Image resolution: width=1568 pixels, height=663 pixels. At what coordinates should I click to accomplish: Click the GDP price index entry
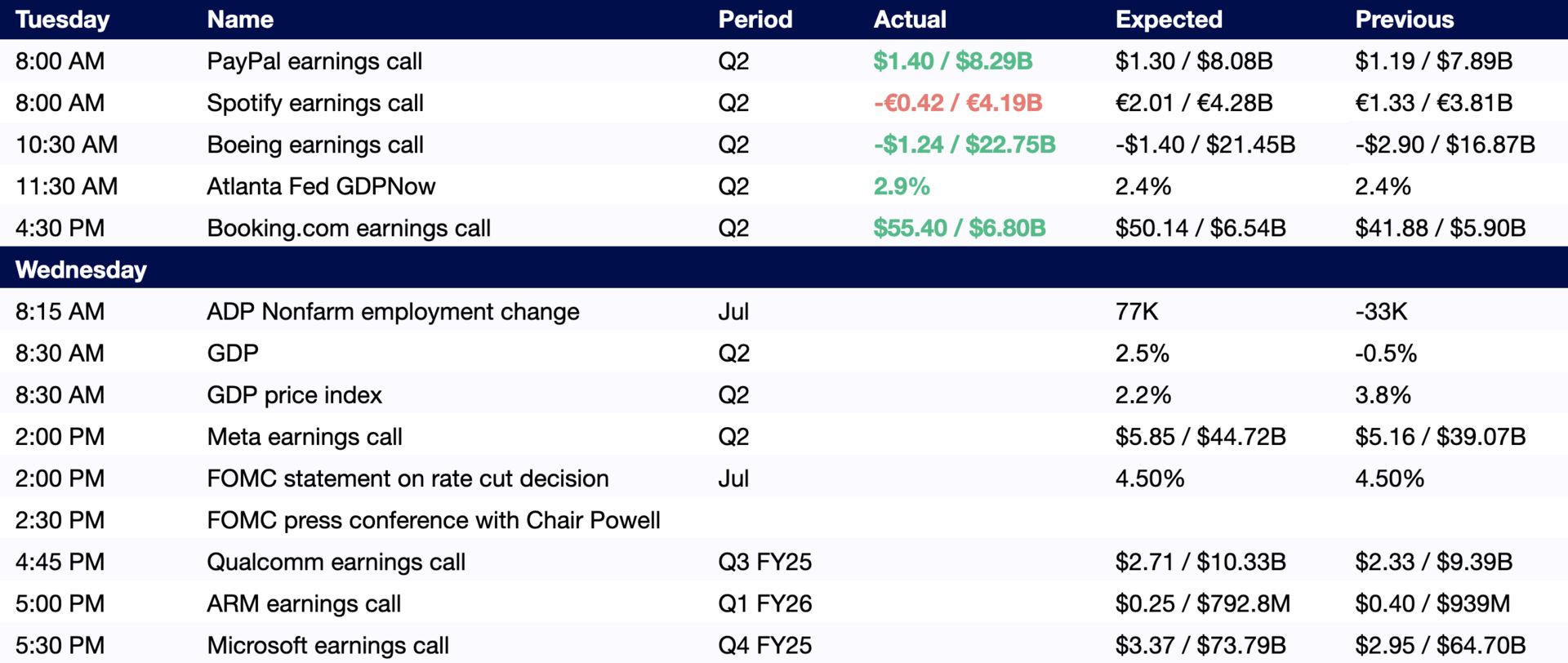click(294, 395)
